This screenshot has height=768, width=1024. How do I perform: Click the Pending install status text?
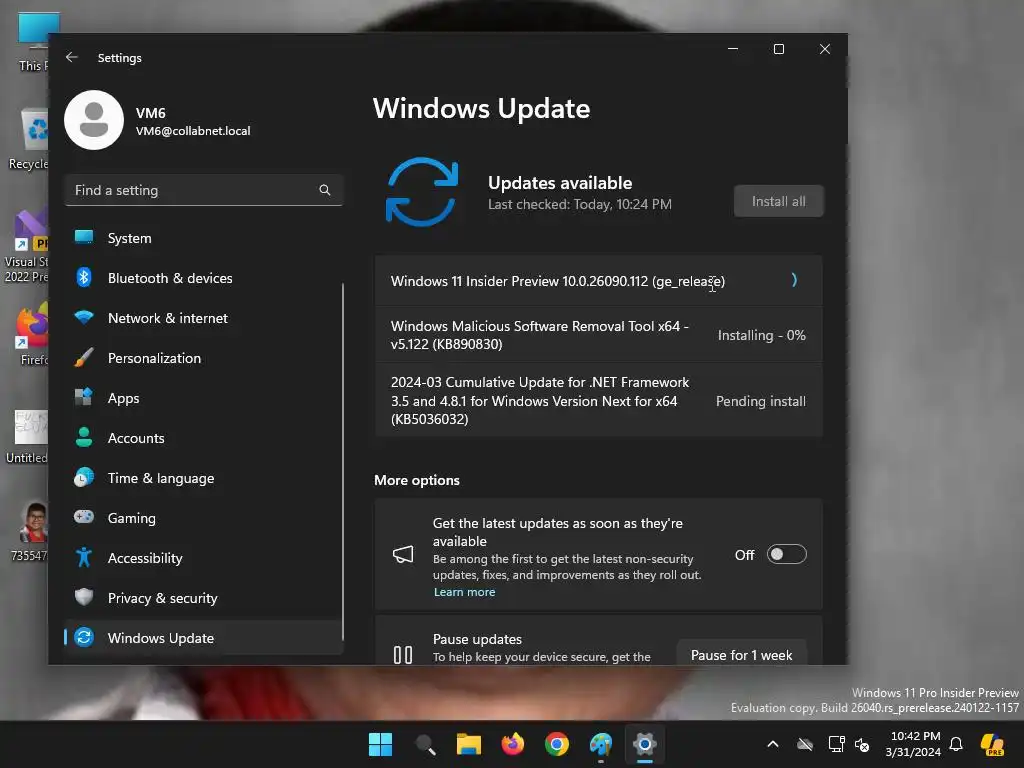761,401
